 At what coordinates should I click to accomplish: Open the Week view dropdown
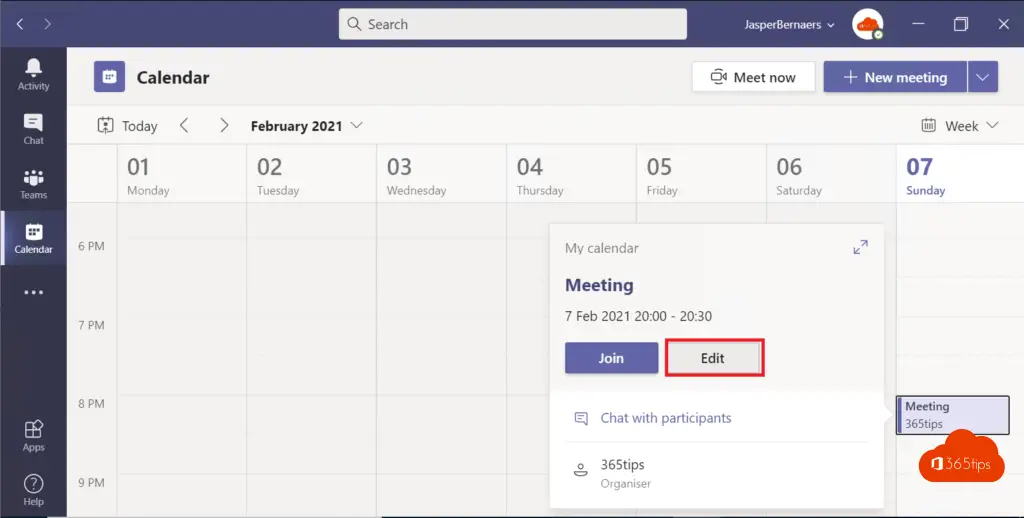point(960,126)
